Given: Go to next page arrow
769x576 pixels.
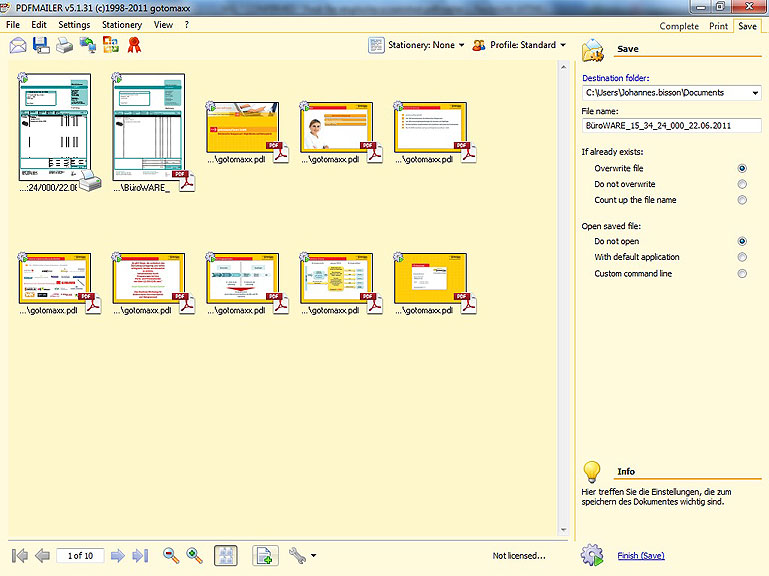Looking at the screenshot, I should (118, 555).
